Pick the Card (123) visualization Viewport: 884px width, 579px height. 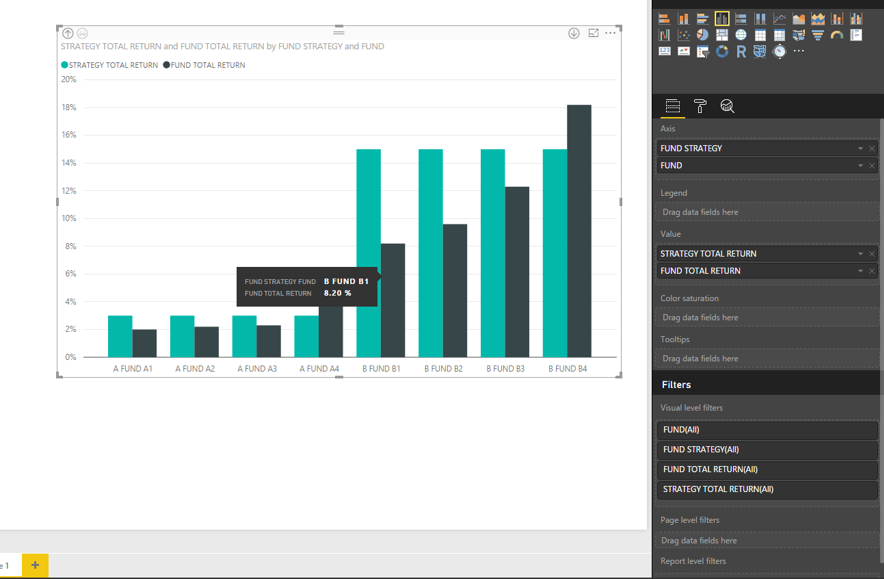[x=664, y=51]
